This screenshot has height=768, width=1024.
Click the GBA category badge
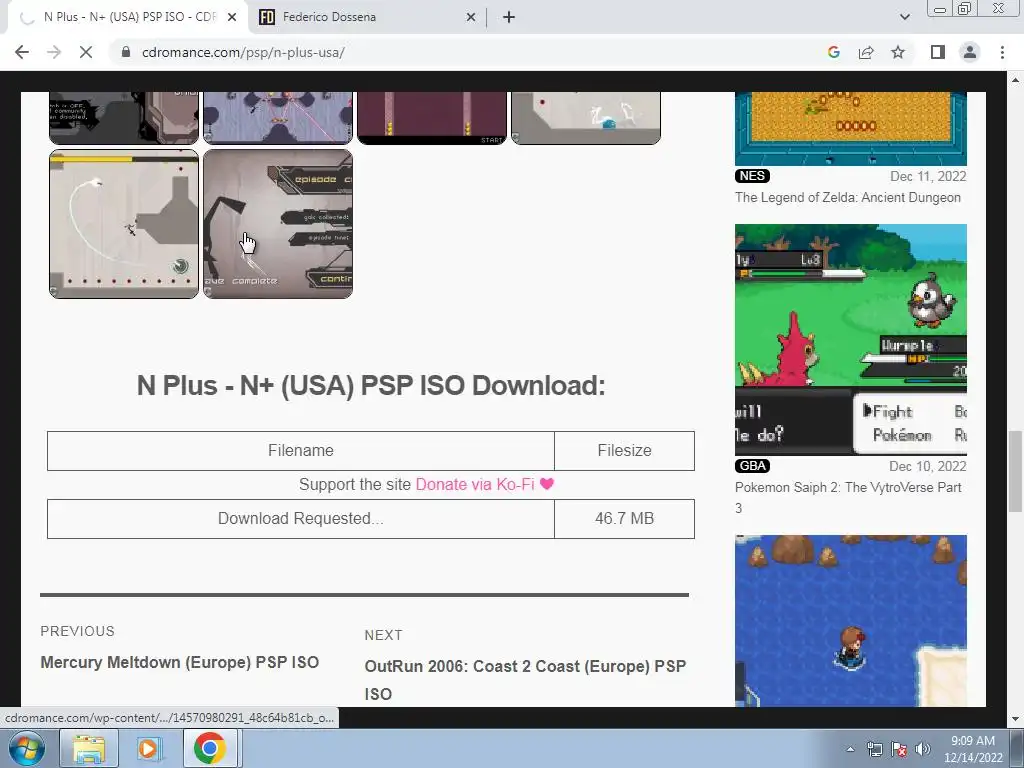(752, 466)
